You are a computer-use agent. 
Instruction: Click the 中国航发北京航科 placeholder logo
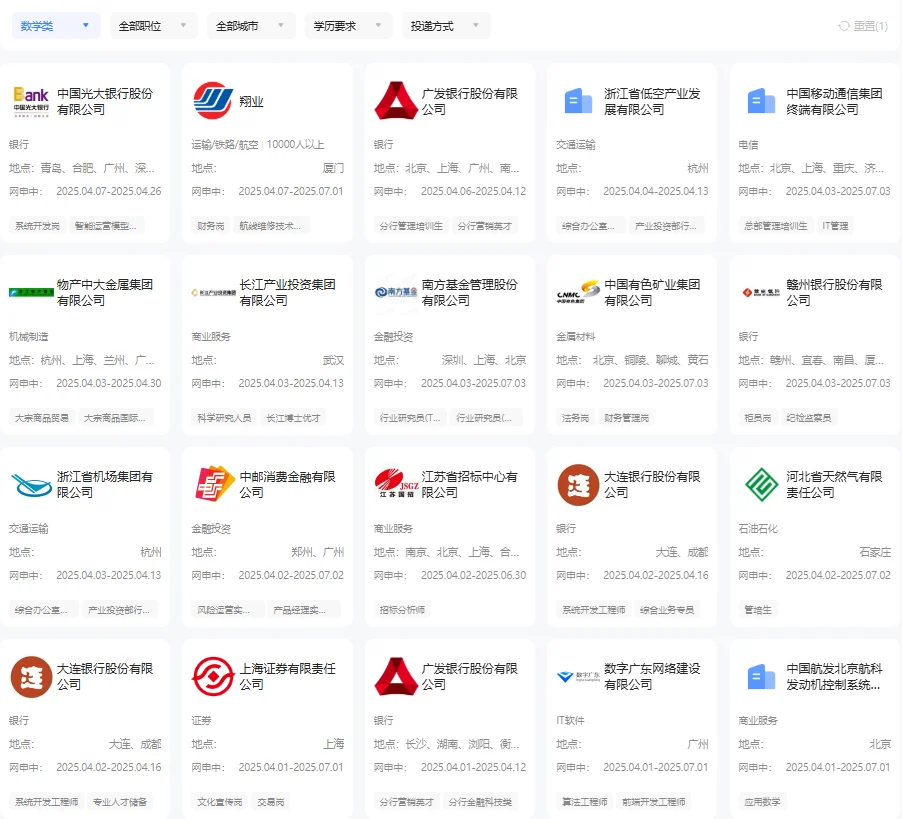point(760,677)
